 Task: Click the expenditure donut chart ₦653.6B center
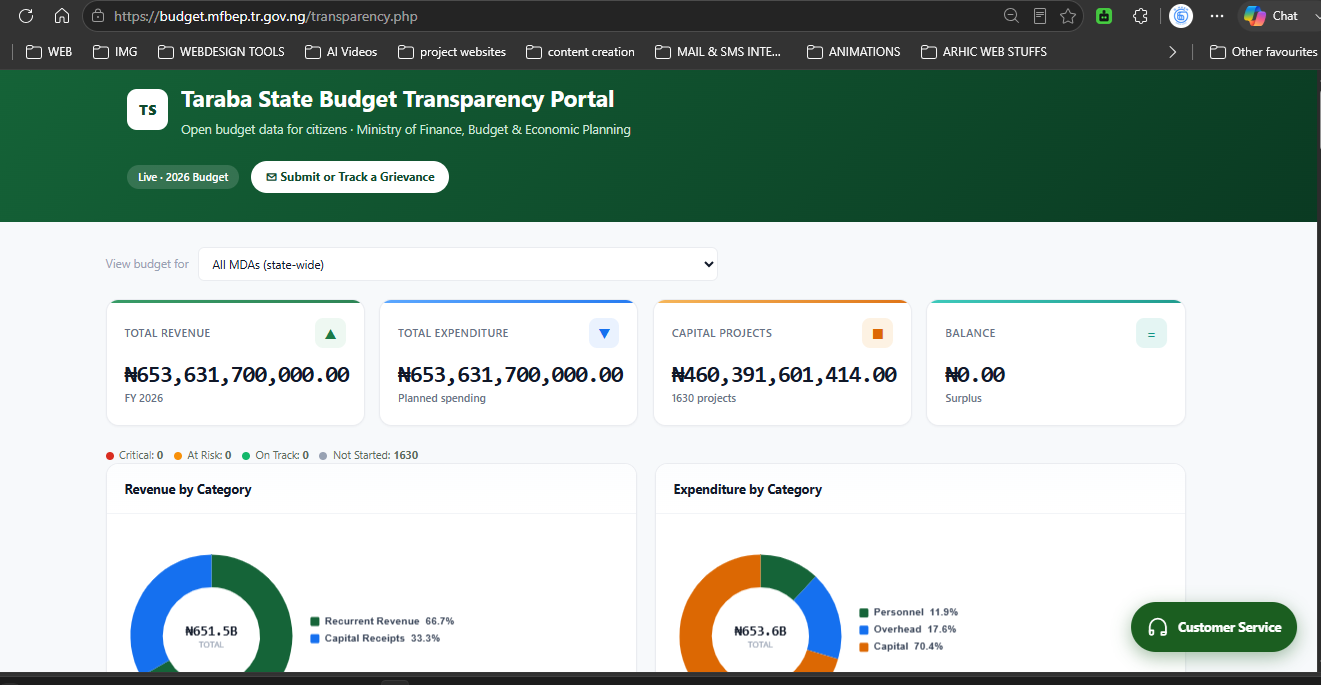(760, 634)
